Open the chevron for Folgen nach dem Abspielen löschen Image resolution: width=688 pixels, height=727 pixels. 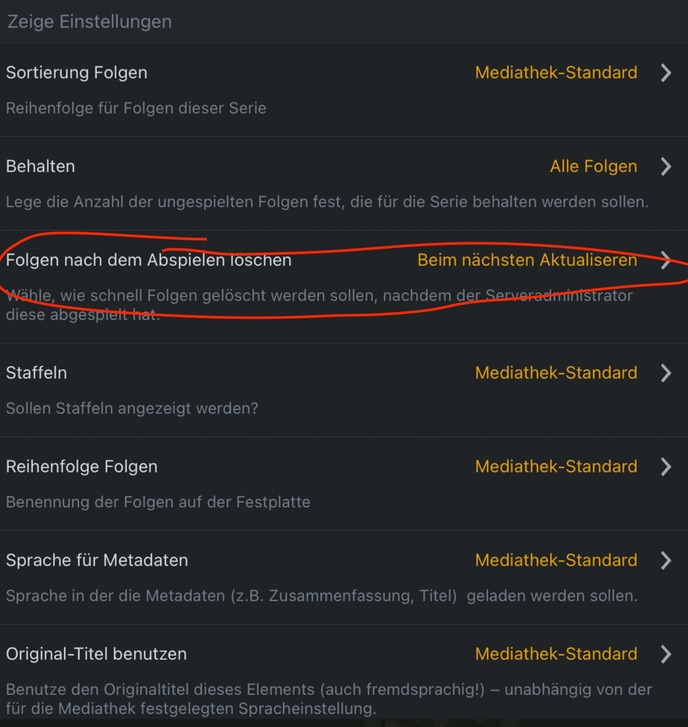click(x=666, y=260)
